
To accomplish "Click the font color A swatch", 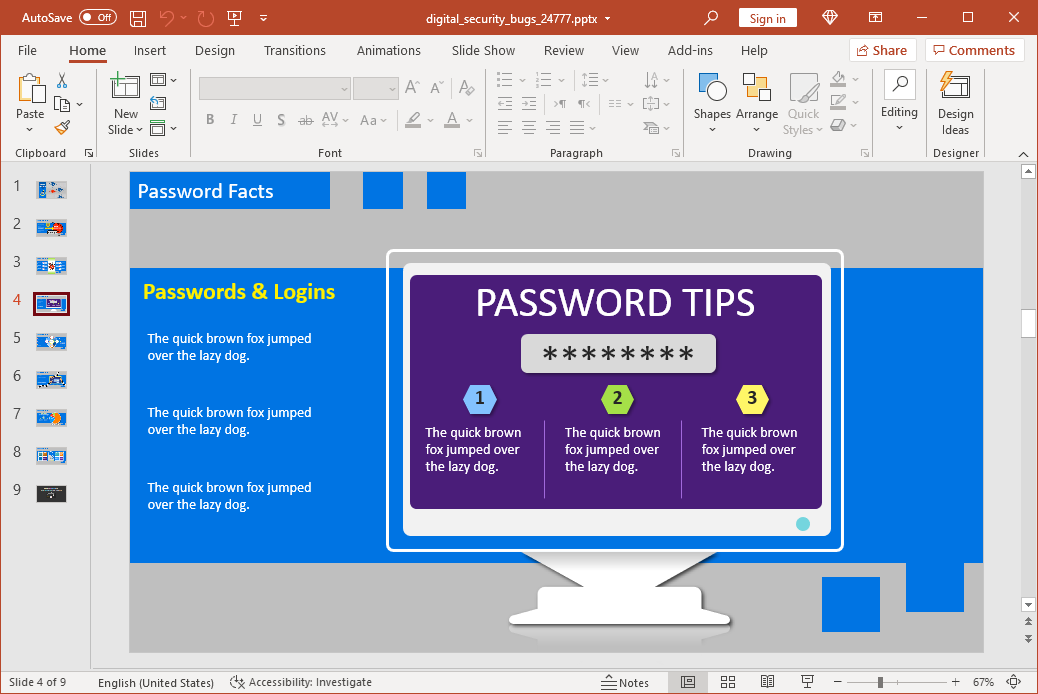I will (452, 120).
